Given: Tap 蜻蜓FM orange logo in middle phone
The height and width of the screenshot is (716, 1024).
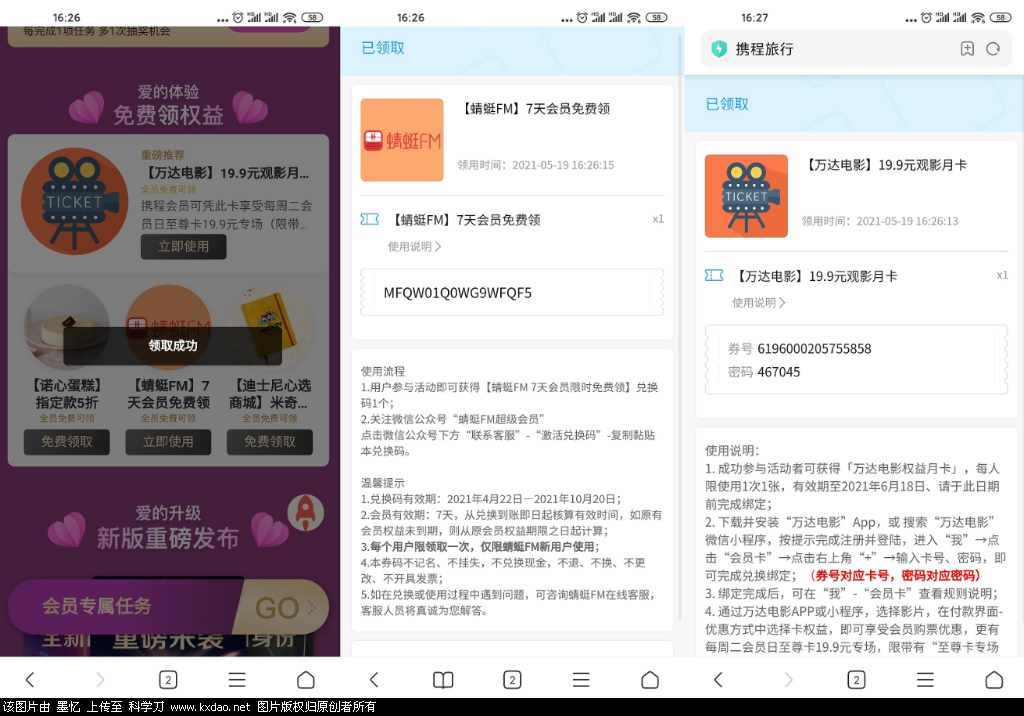Looking at the screenshot, I should coord(402,140).
